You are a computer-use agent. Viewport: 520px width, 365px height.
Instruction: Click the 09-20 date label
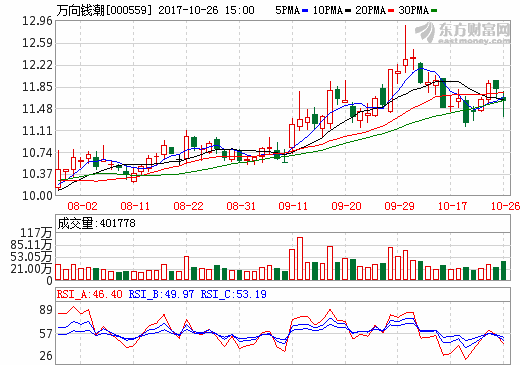346,206
